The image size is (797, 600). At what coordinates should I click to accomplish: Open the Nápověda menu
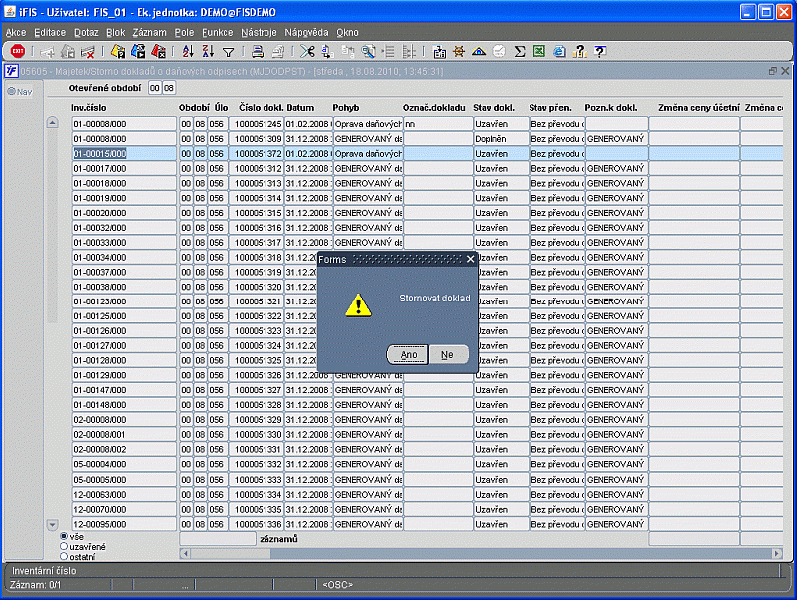coord(305,32)
